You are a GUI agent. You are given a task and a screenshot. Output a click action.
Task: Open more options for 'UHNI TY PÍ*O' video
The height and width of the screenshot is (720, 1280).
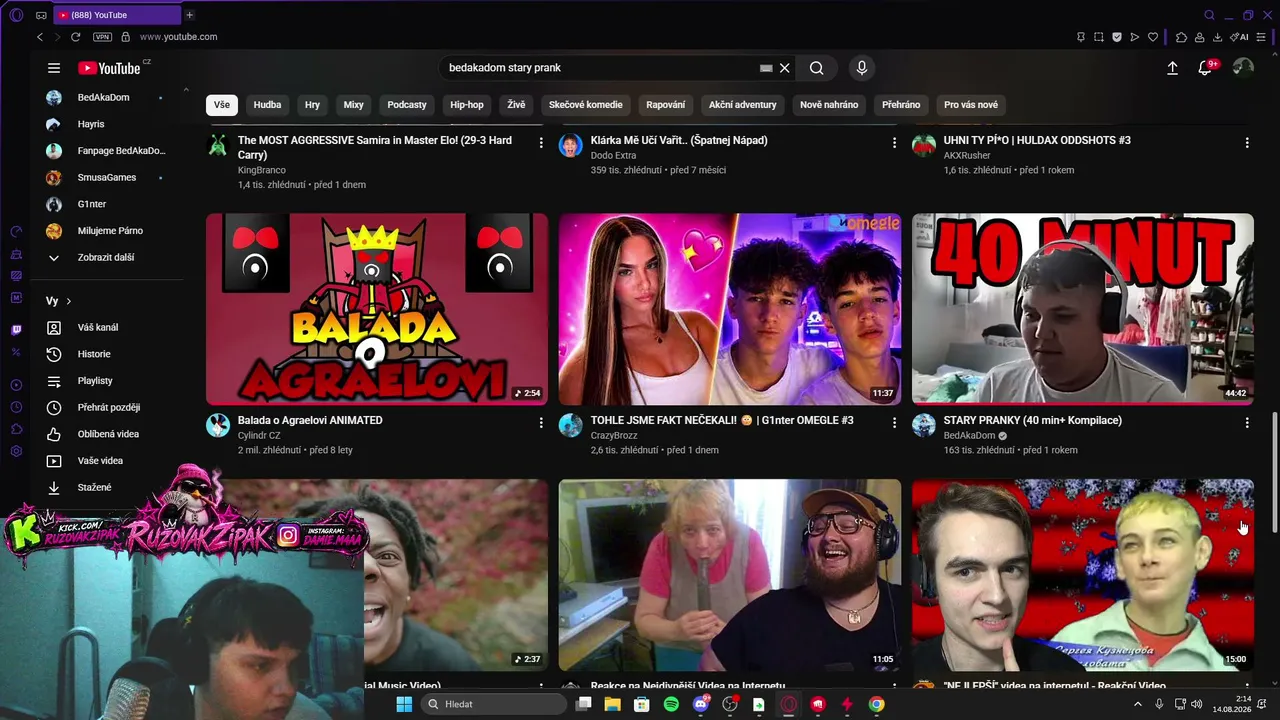click(x=1247, y=143)
